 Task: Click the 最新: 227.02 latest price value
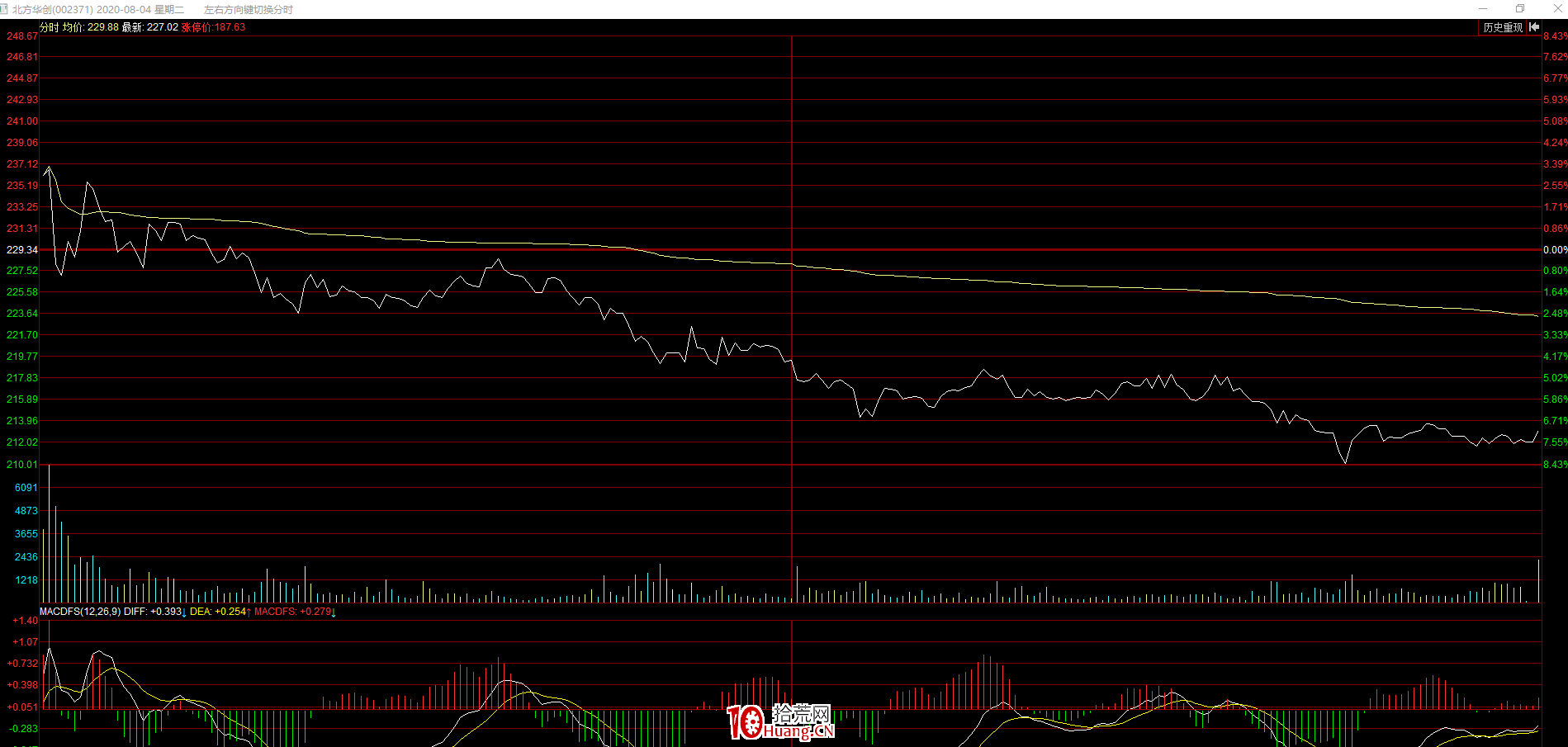(150, 27)
